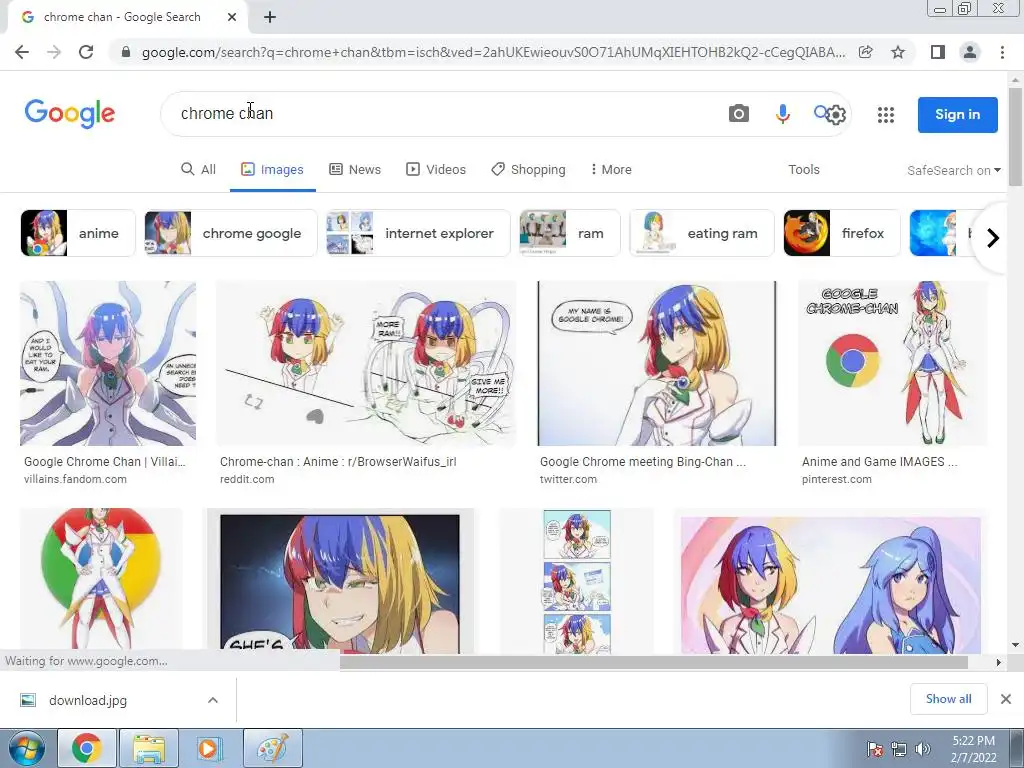Open the Chrome three-dot menu
This screenshot has height=768, width=1024.
(x=1002, y=52)
